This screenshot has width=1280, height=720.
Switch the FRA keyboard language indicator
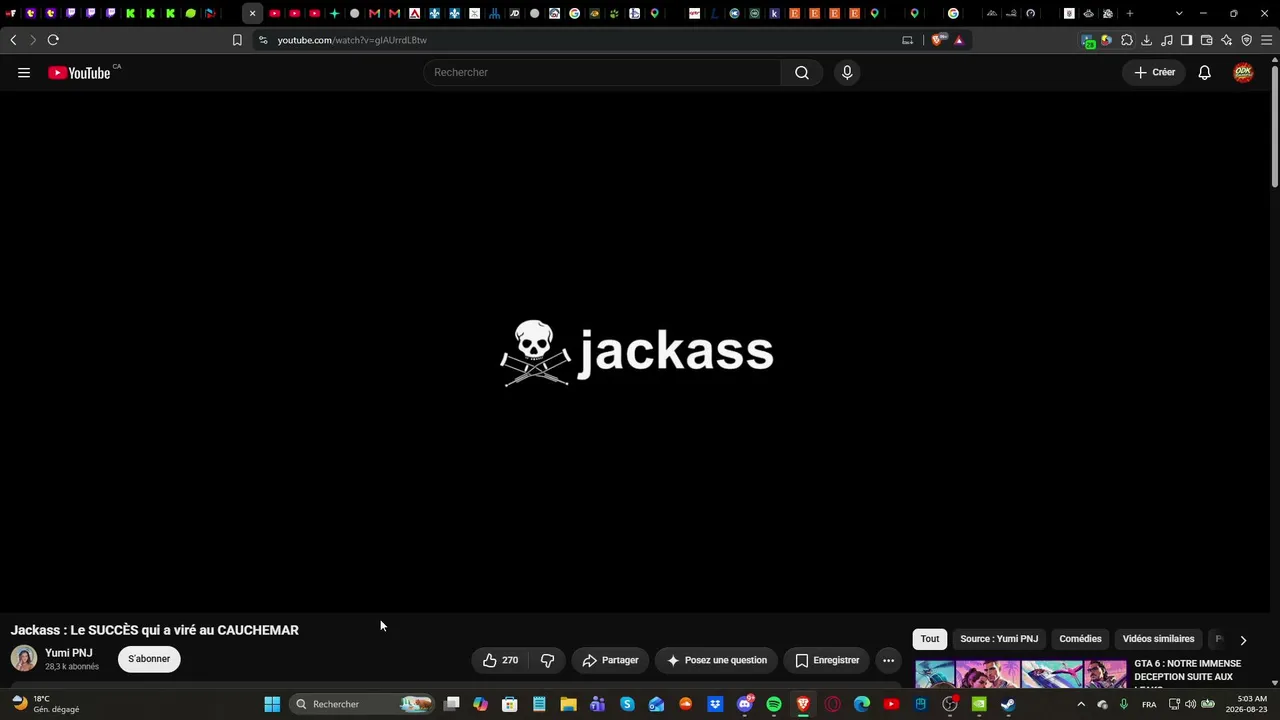[x=1149, y=704]
